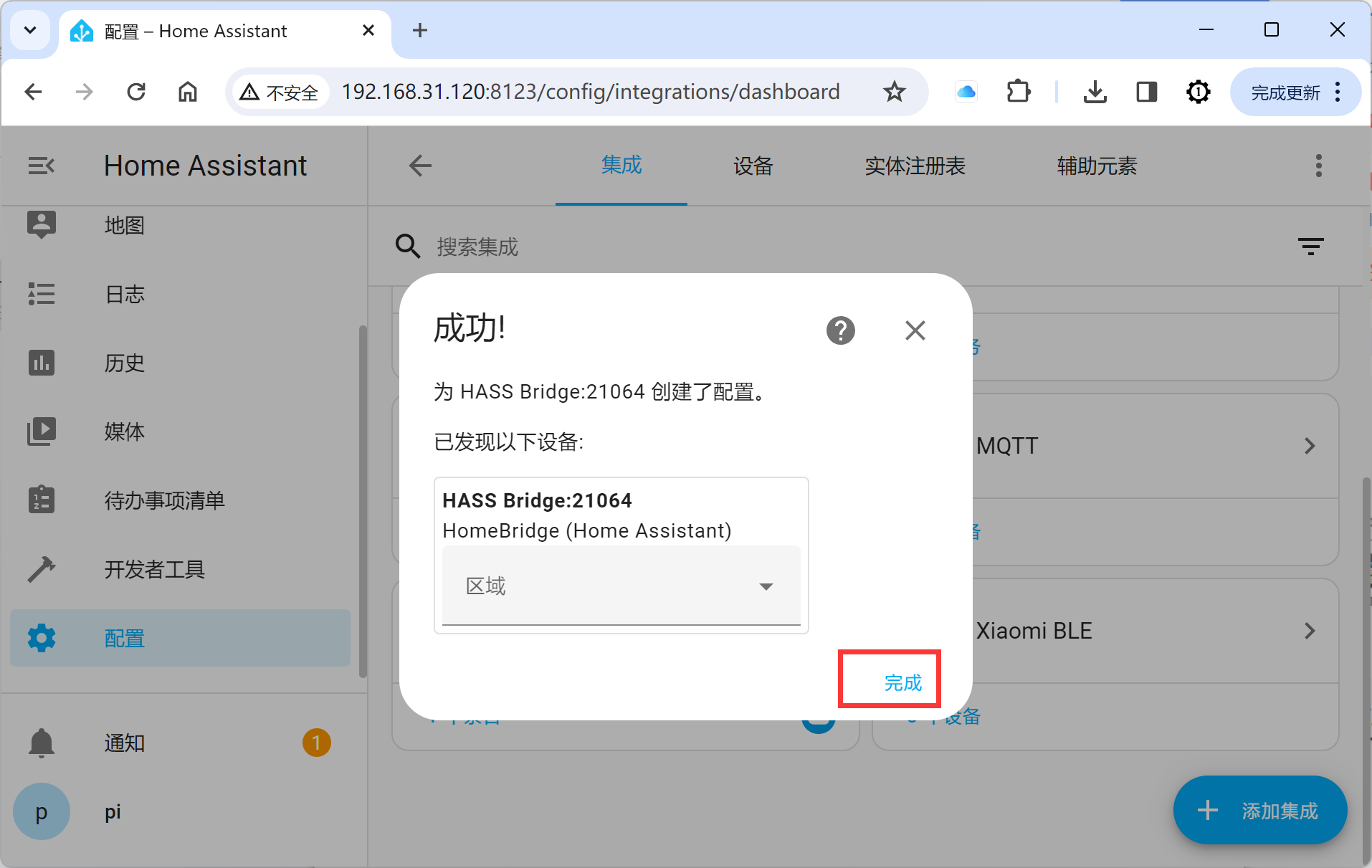Image resolution: width=1372 pixels, height=868 pixels.
Task: Click the browser back button
Action: click(33, 92)
